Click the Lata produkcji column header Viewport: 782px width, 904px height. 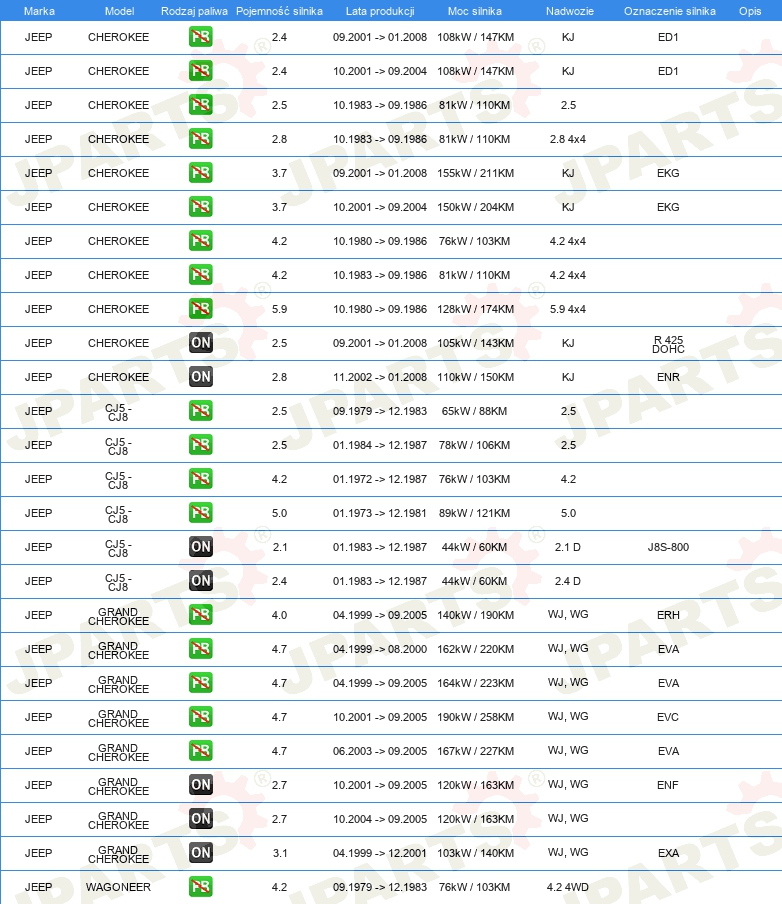[x=380, y=11]
